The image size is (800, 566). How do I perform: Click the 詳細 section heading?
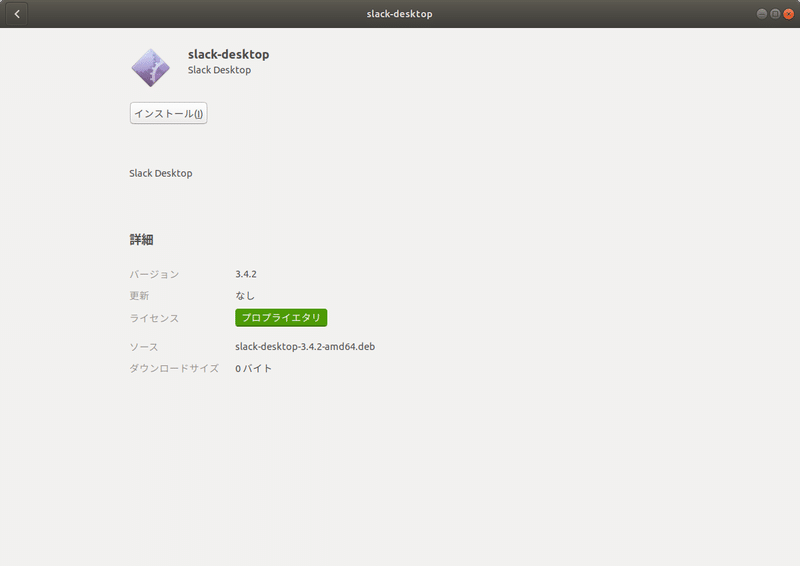pos(141,239)
